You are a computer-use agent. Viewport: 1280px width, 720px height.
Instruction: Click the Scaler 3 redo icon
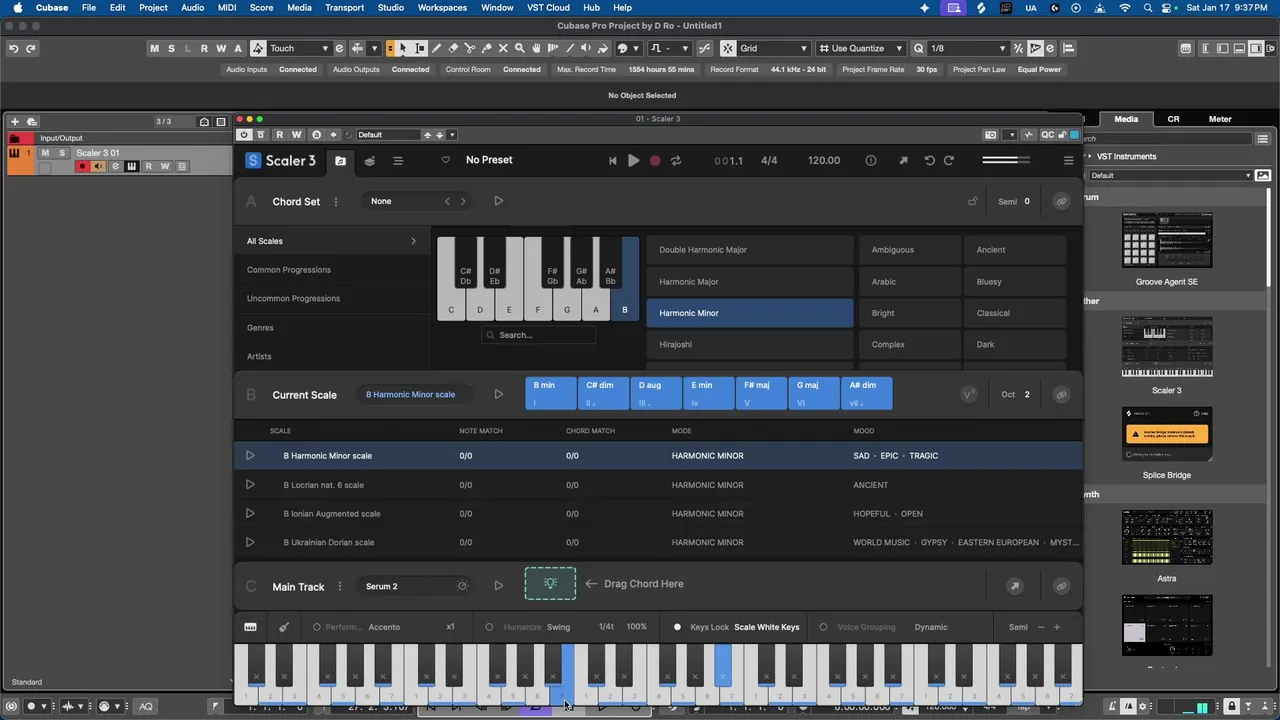click(949, 160)
